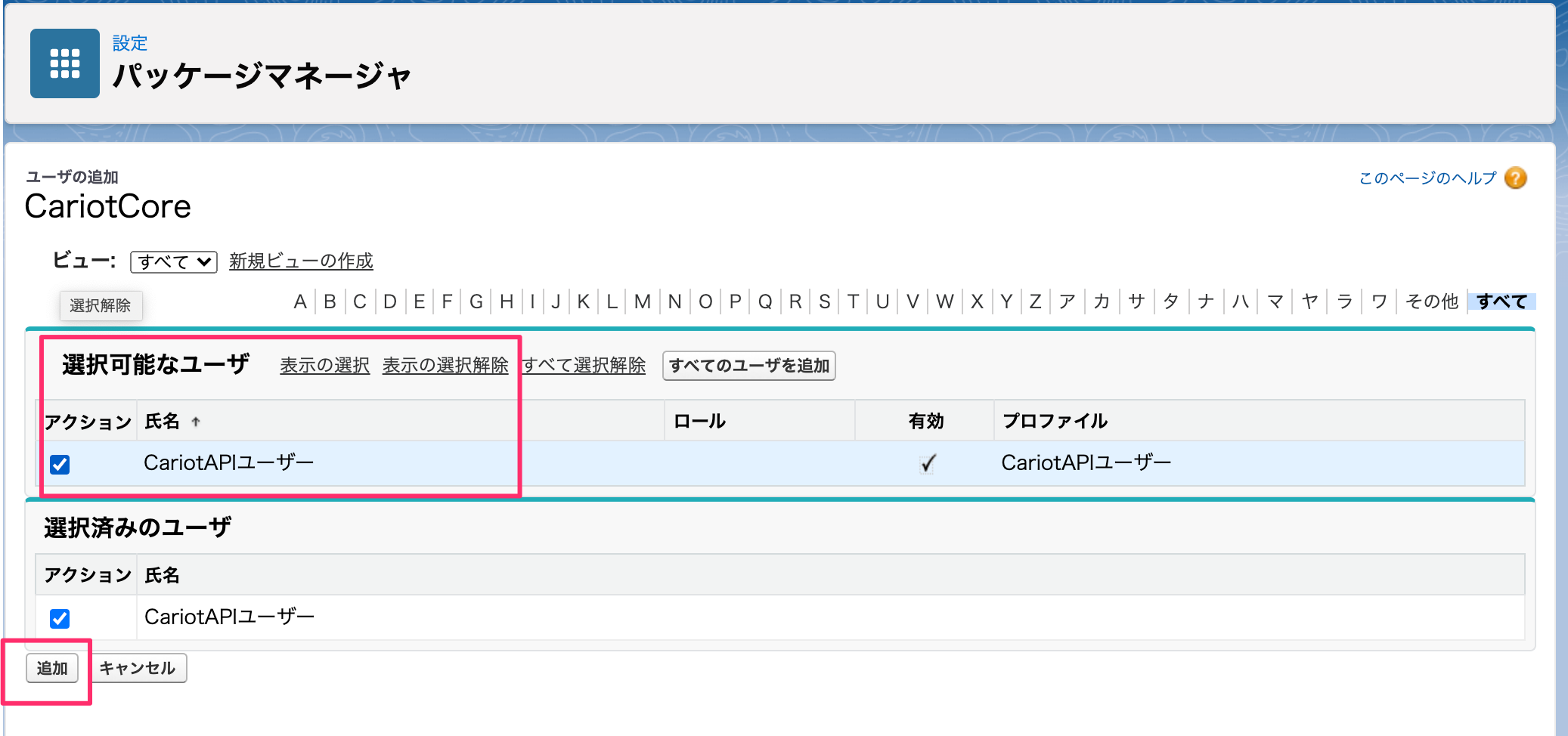Click the 選択解除 button
The height and width of the screenshot is (736, 1568).
[x=101, y=305]
